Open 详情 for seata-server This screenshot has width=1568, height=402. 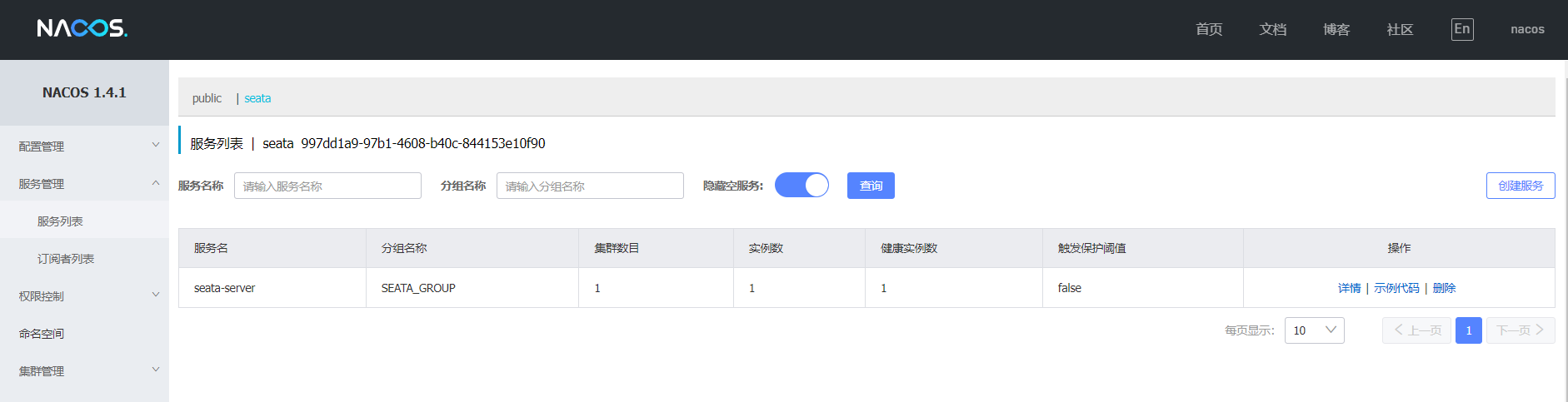(x=1349, y=288)
